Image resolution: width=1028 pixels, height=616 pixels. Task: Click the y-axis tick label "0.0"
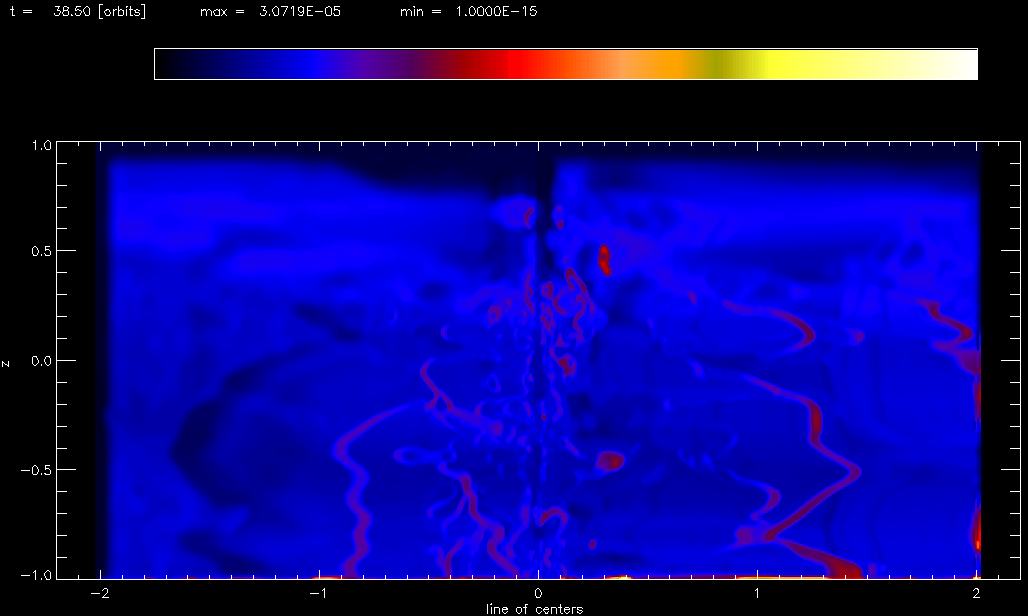[41, 360]
